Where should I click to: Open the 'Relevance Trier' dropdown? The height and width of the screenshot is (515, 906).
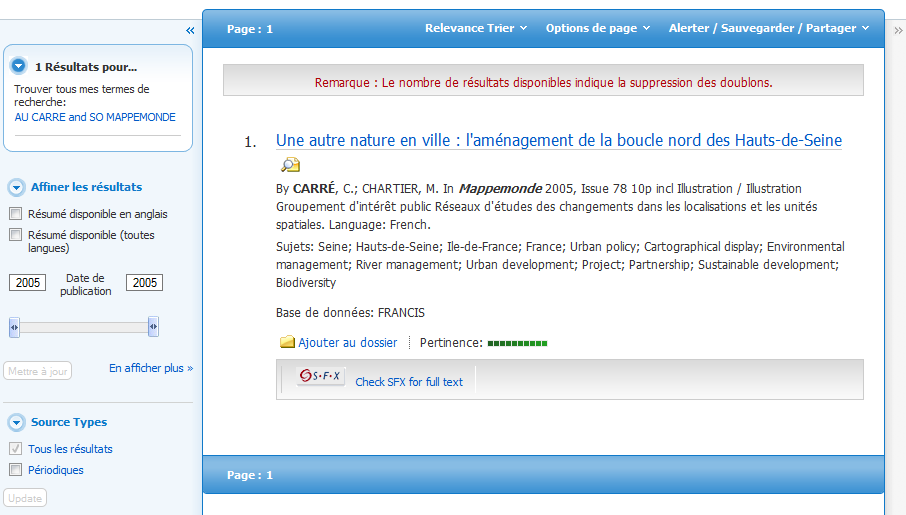476,28
